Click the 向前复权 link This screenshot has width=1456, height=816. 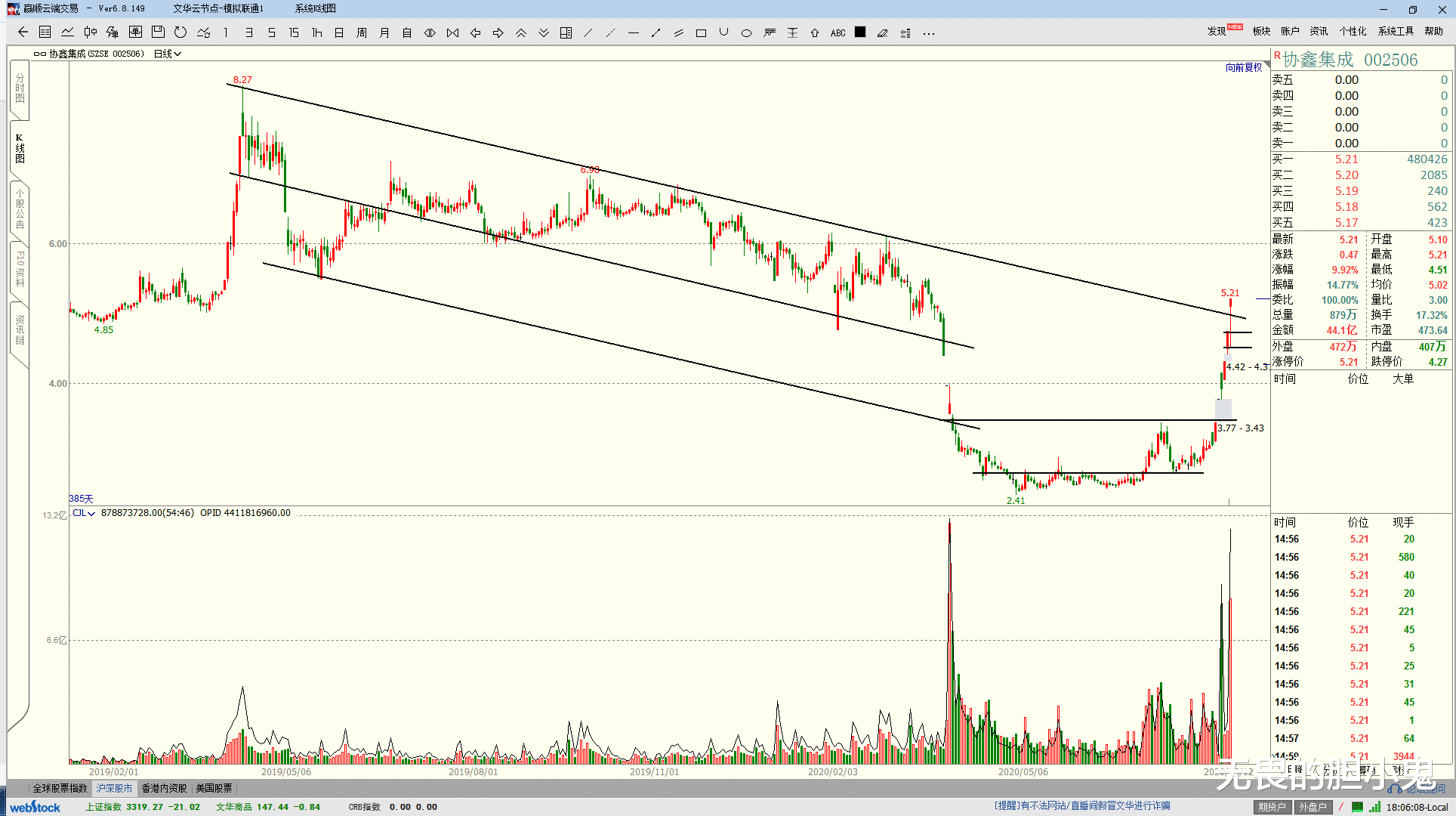1243,67
